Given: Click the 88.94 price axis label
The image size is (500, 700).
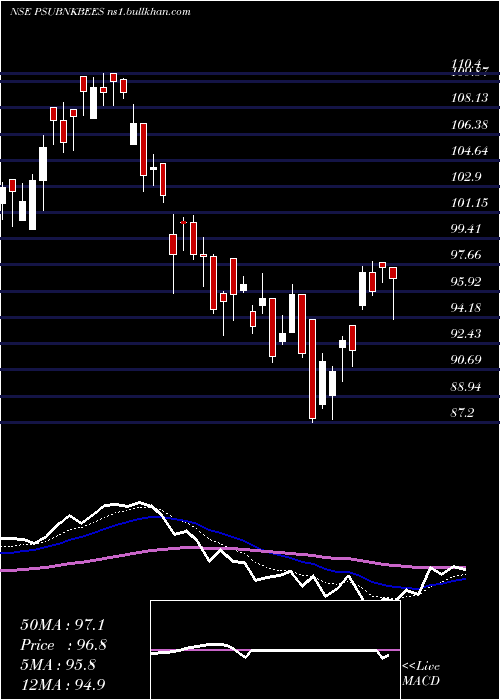Looking at the screenshot, I should pos(467,386).
